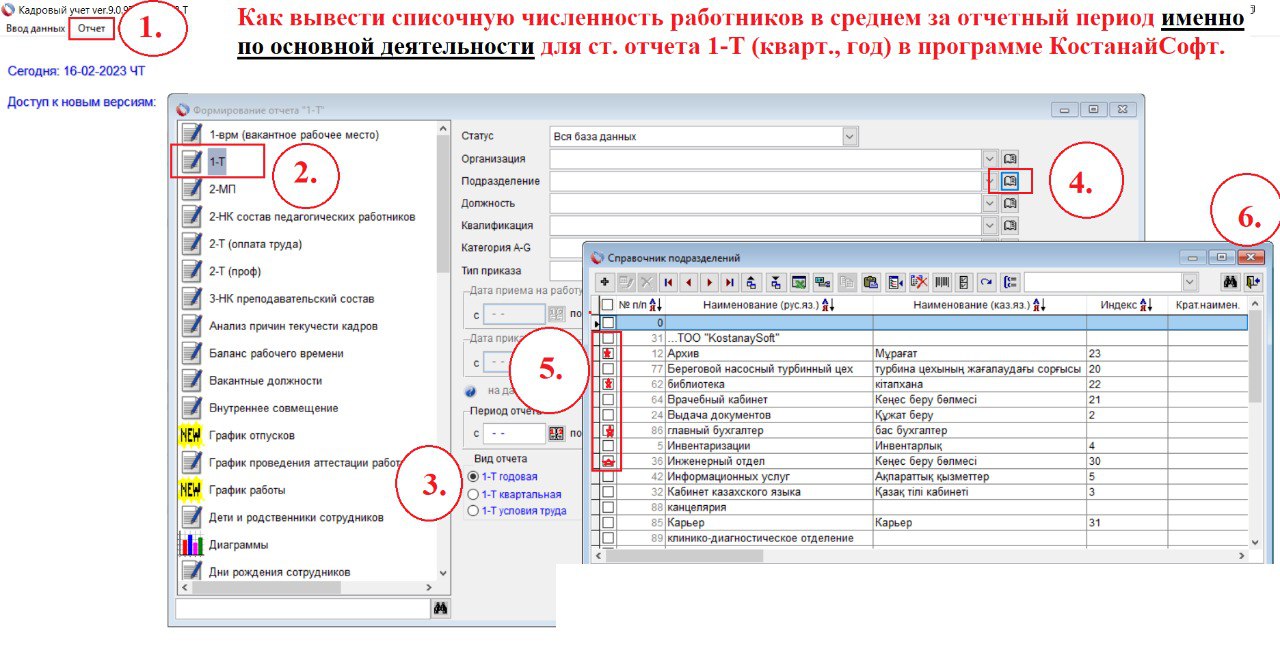Click the binoculars search icon in directory toolbar
Image resolution: width=1280 pixels, height=648 pixels.
pyautogui.click(x=1230, y=282)
